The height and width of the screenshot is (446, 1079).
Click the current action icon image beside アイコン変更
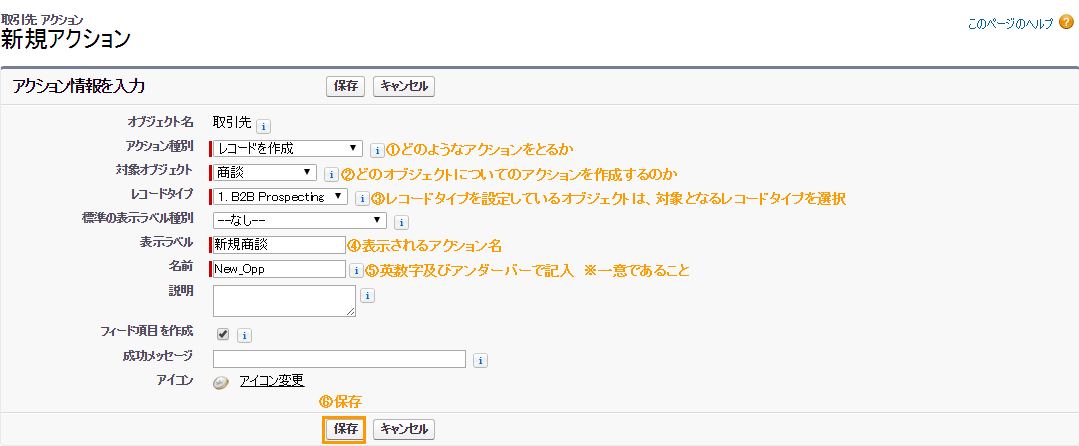[x=220, y=383]
